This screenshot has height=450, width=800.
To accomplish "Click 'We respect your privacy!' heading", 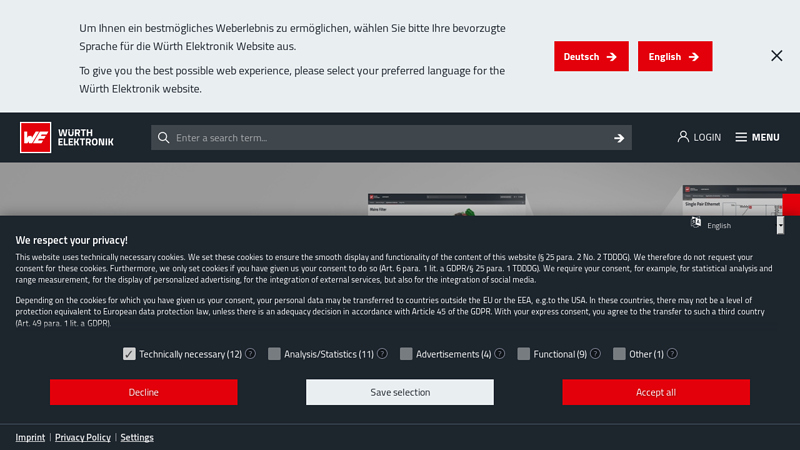I will tap(71, 240).
